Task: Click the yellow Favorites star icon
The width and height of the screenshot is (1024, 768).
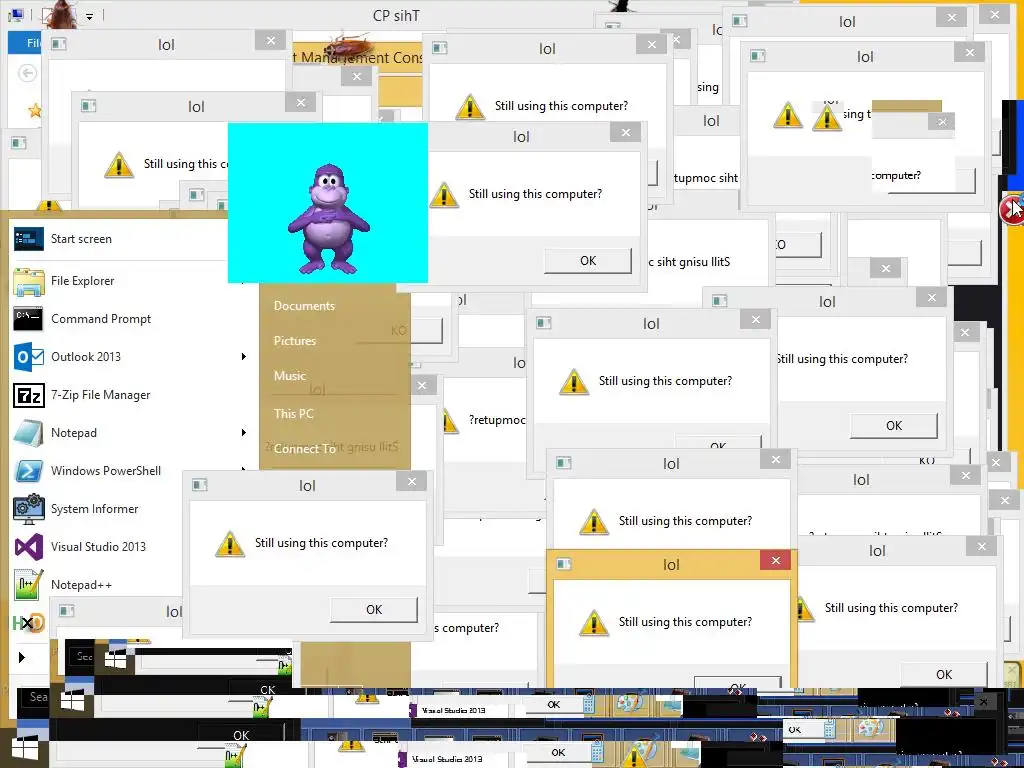Action: (35, 110)
